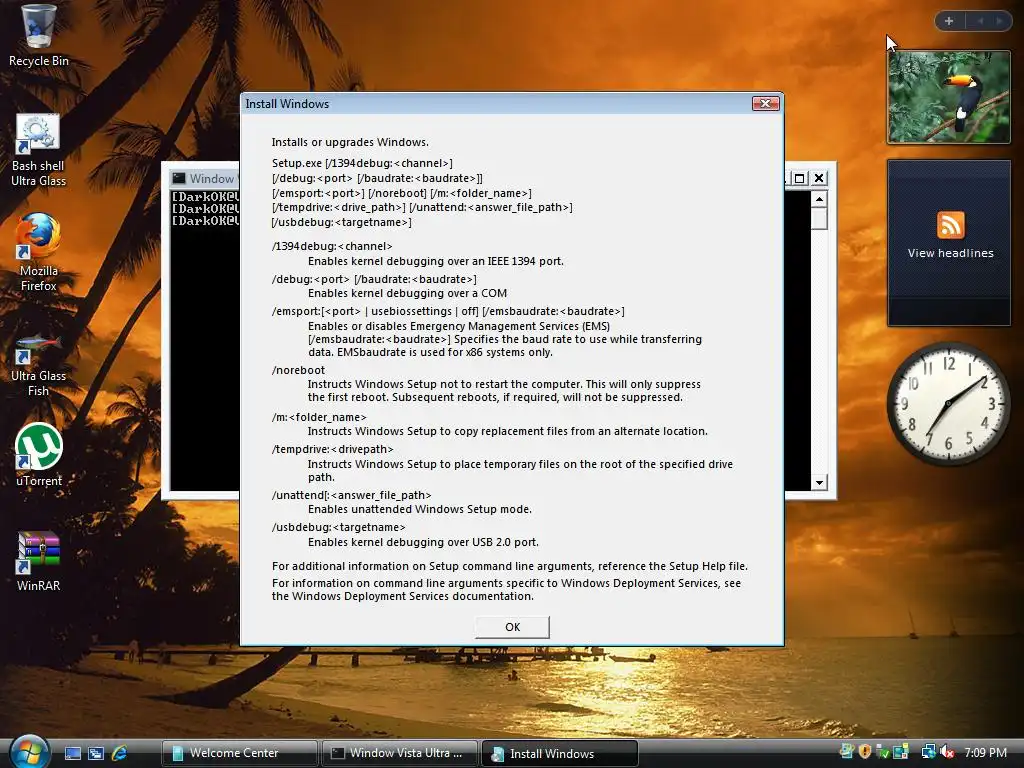Click Switch between windows Quick Launch icon
Screen dimensions: 1024x768
click(x=96, y=753)
